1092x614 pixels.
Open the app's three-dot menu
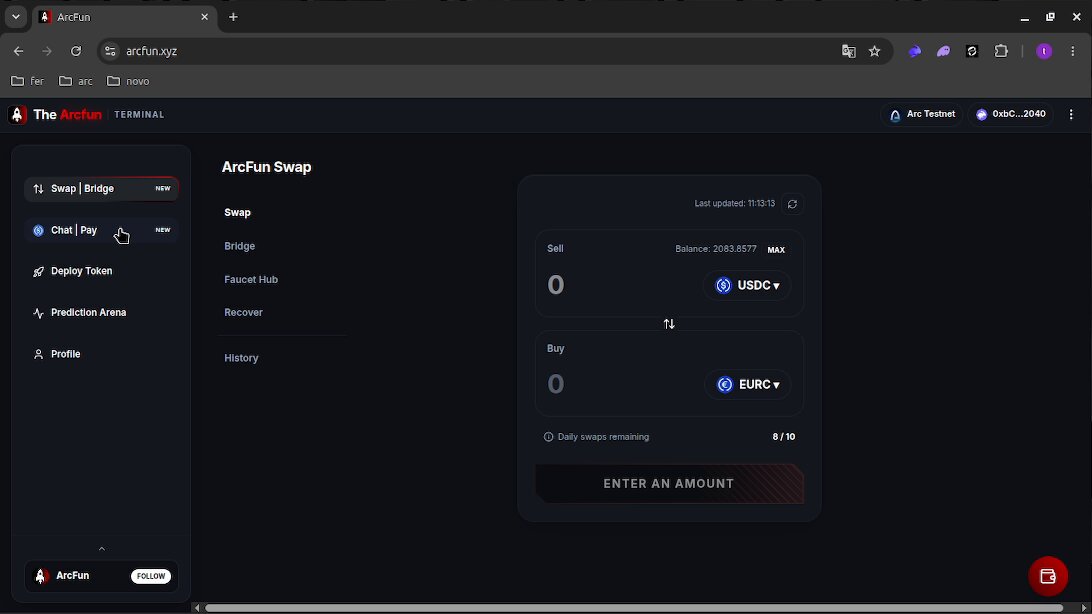[1071, 115]
